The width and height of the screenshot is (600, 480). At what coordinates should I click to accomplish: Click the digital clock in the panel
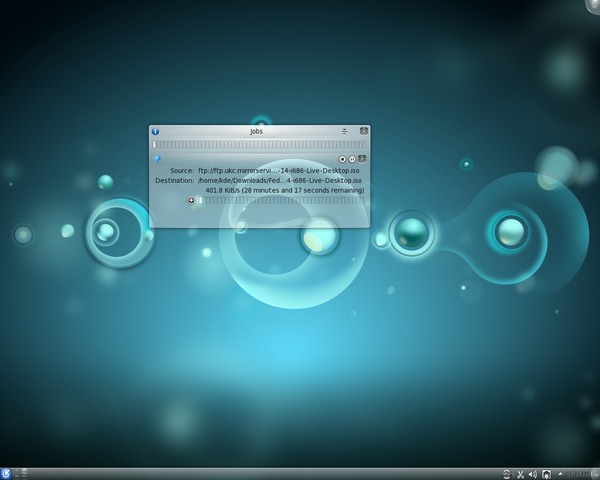coord(578,474)
